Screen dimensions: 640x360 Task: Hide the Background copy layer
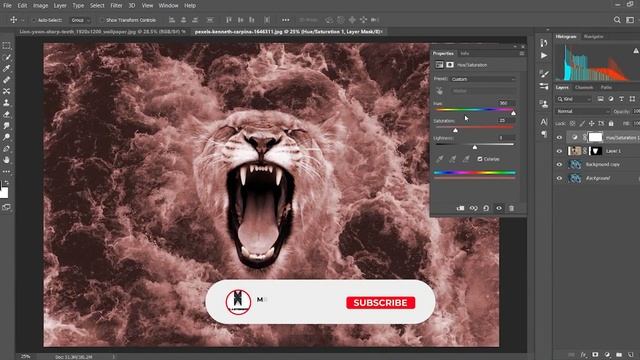pos(560,164)
